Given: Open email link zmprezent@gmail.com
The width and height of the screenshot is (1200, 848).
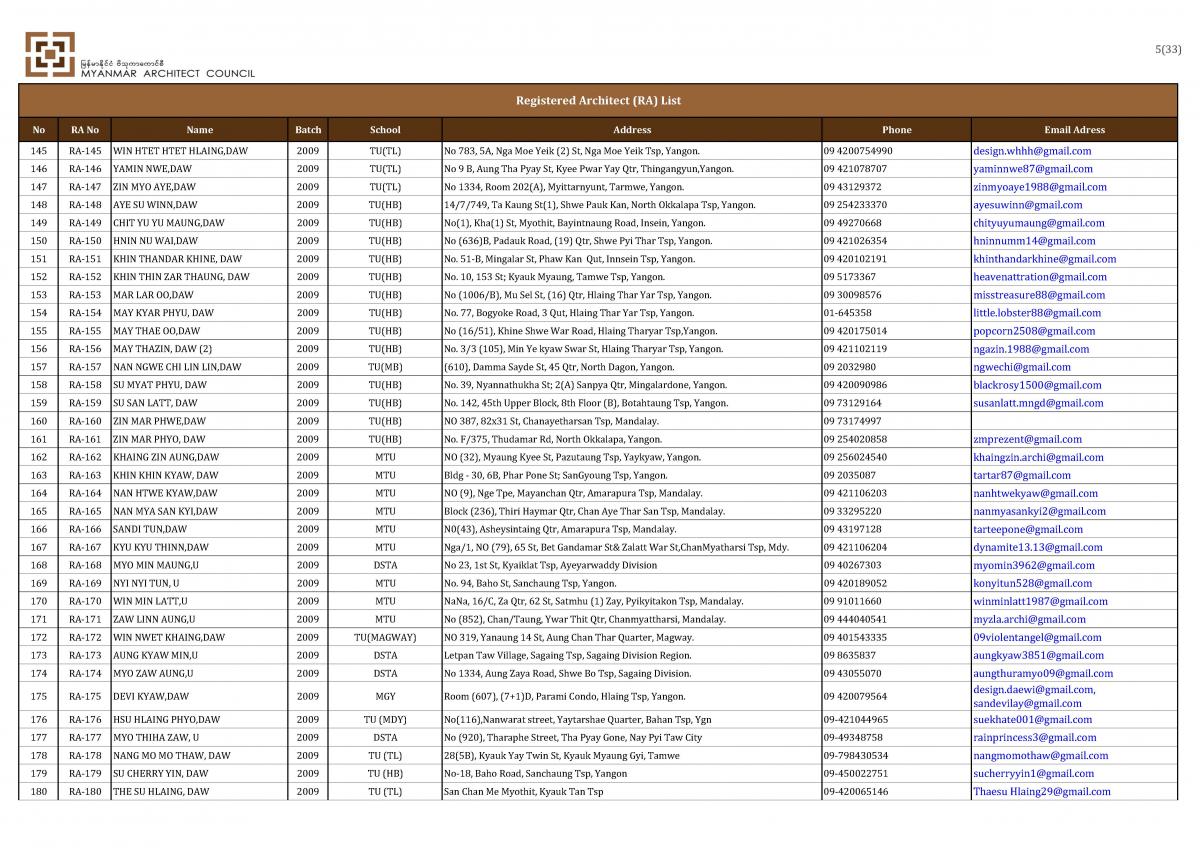Looking at the screenshot, I should point(1027,439).
